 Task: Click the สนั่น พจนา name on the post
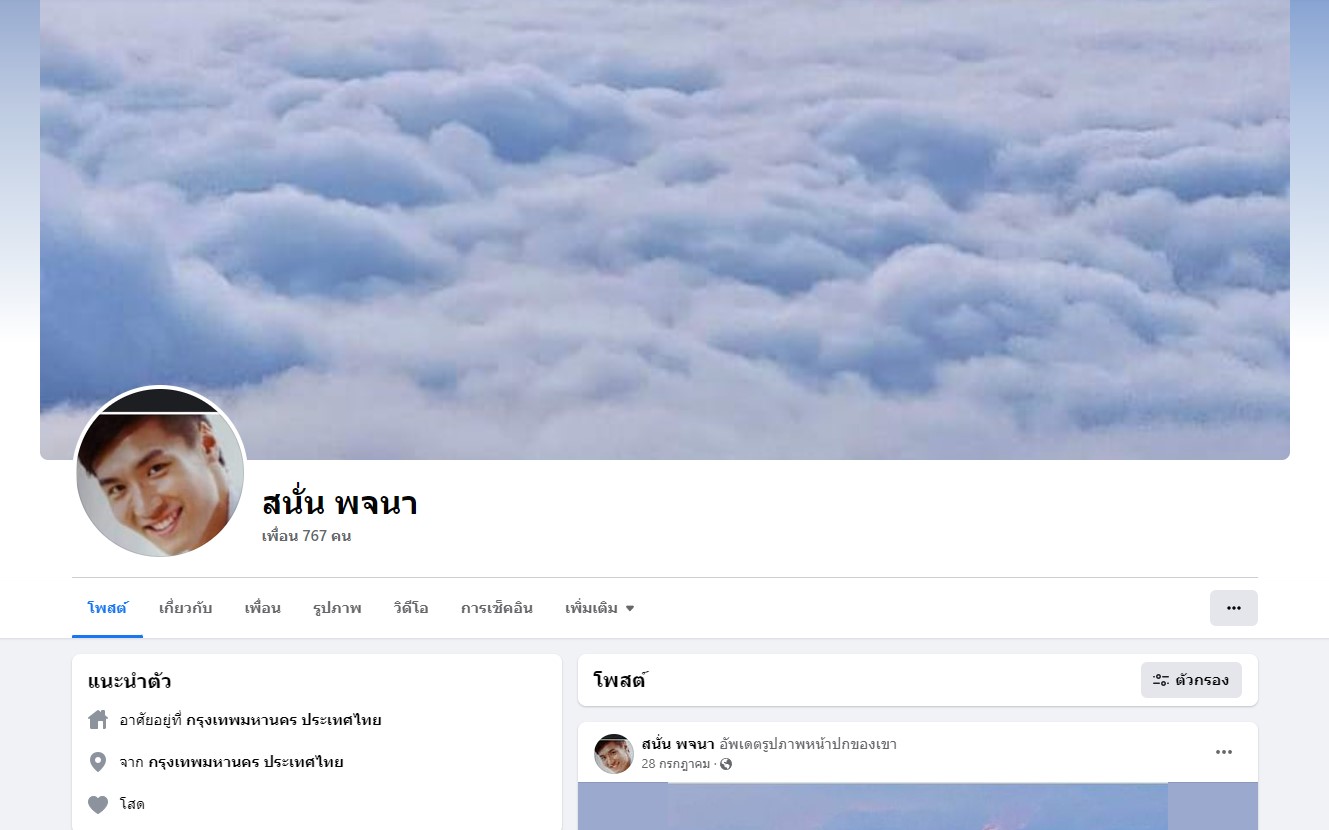coord(678,744)
